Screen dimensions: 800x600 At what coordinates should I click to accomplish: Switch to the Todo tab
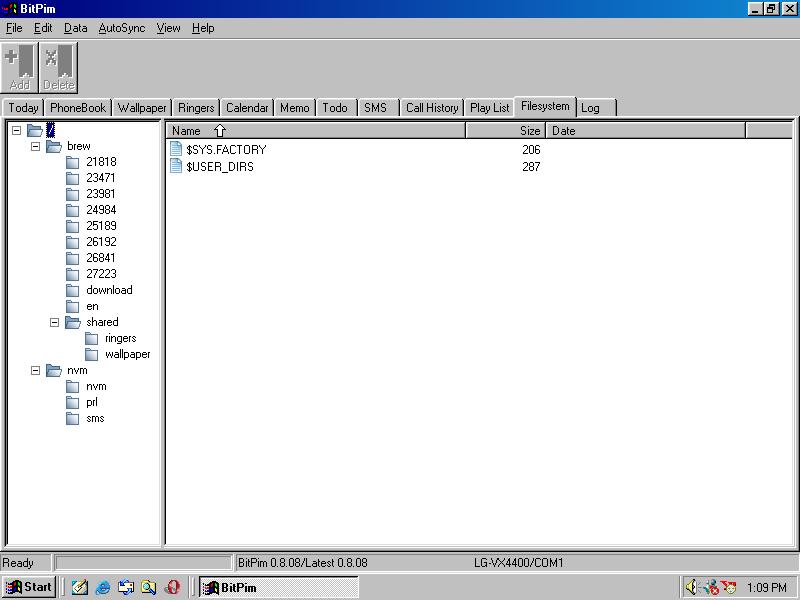(335, 108)
